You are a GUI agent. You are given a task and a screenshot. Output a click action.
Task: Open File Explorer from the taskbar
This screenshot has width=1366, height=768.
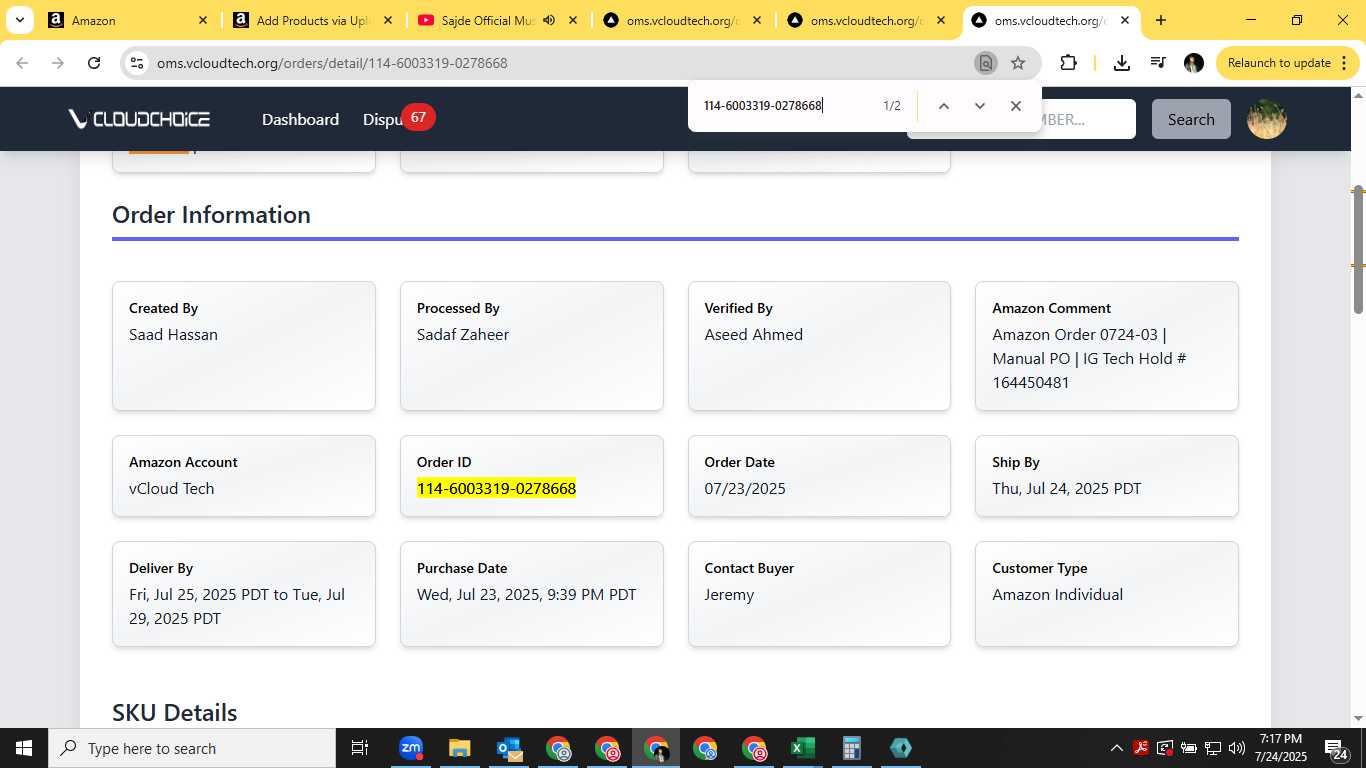click(459, 748)
